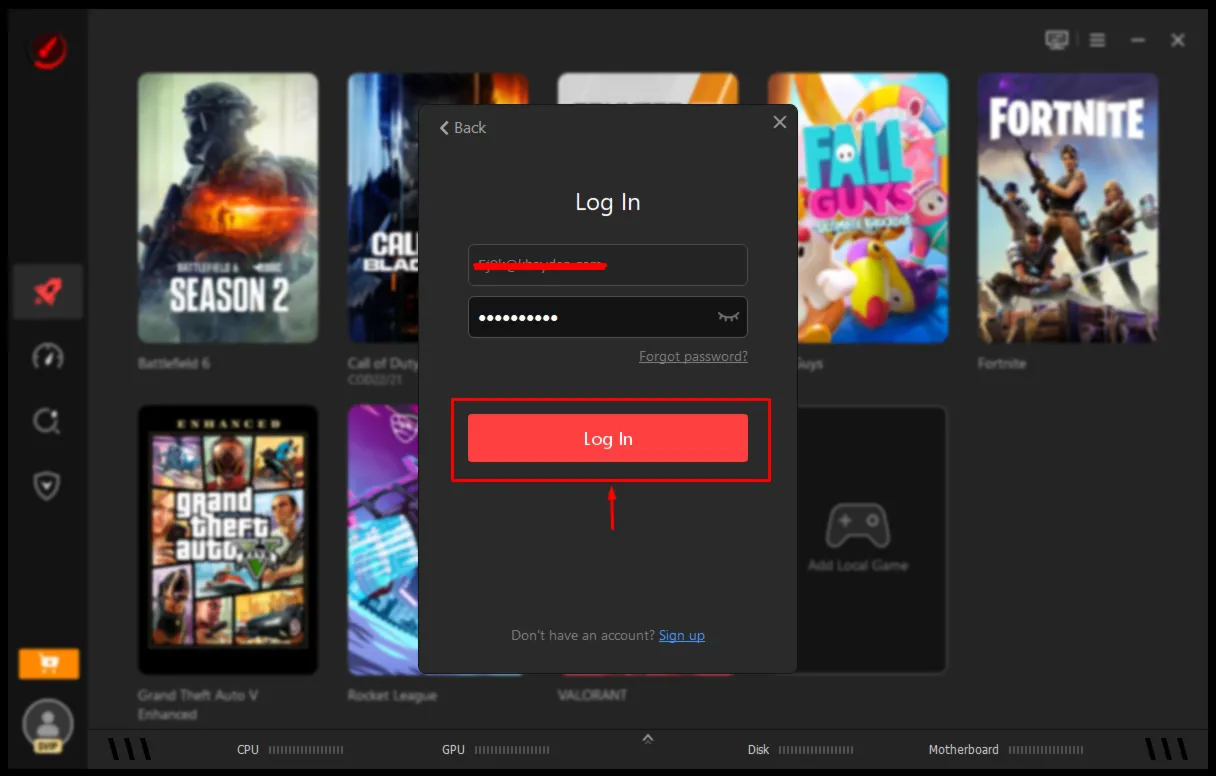Select the Grand Theft Auto V cover

pos(228,540)
